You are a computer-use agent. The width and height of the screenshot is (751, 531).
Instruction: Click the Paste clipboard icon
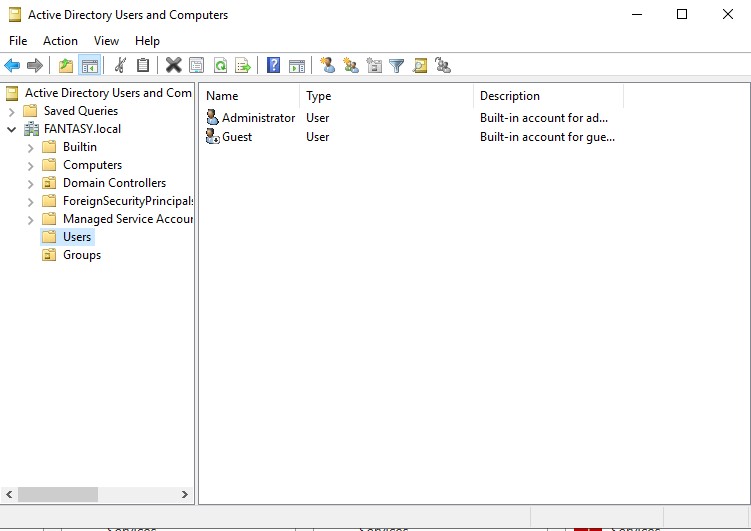[143, 65]
